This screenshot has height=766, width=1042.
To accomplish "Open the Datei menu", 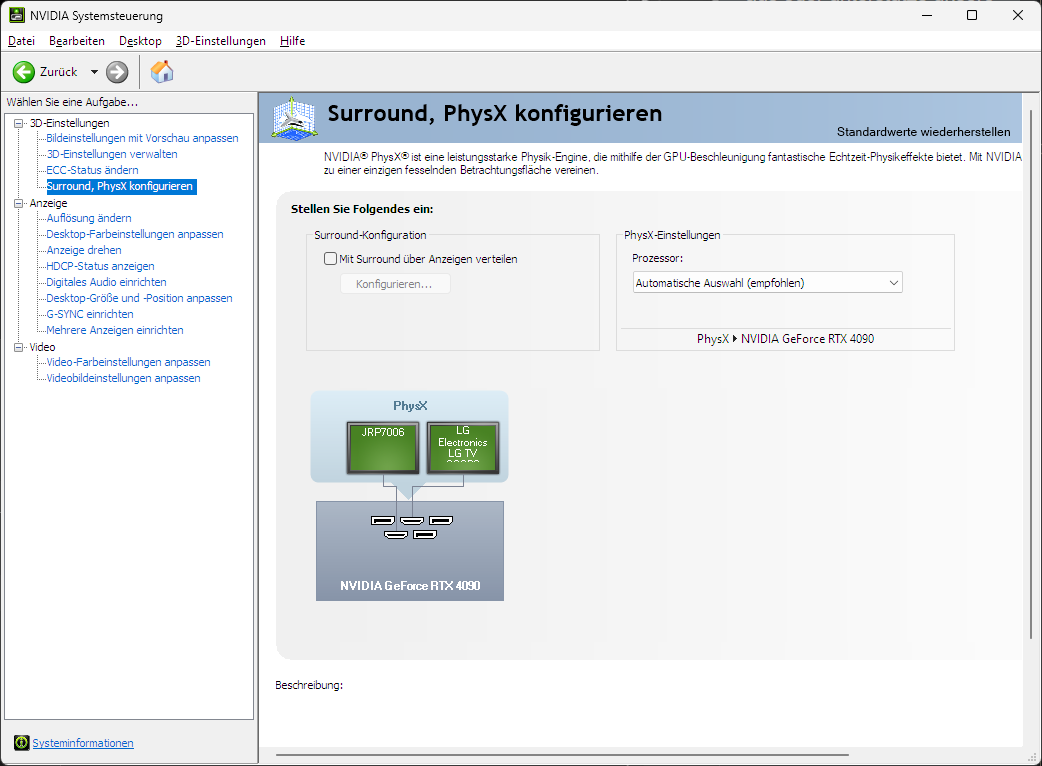I will pyautogui.click(x=21, y=41).
